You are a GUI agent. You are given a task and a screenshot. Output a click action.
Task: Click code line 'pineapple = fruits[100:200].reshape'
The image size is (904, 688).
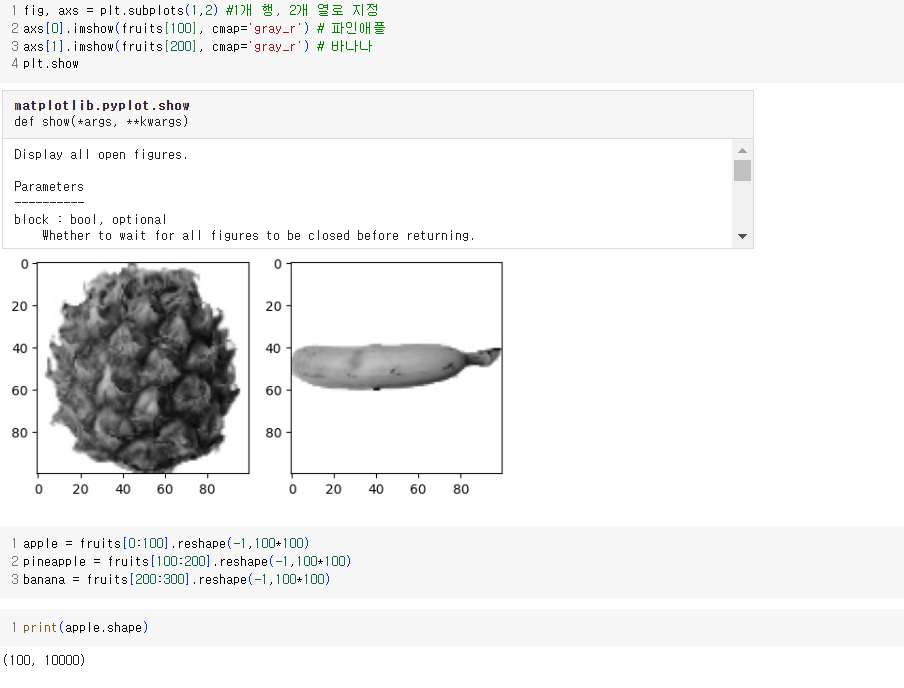[187, 561]
